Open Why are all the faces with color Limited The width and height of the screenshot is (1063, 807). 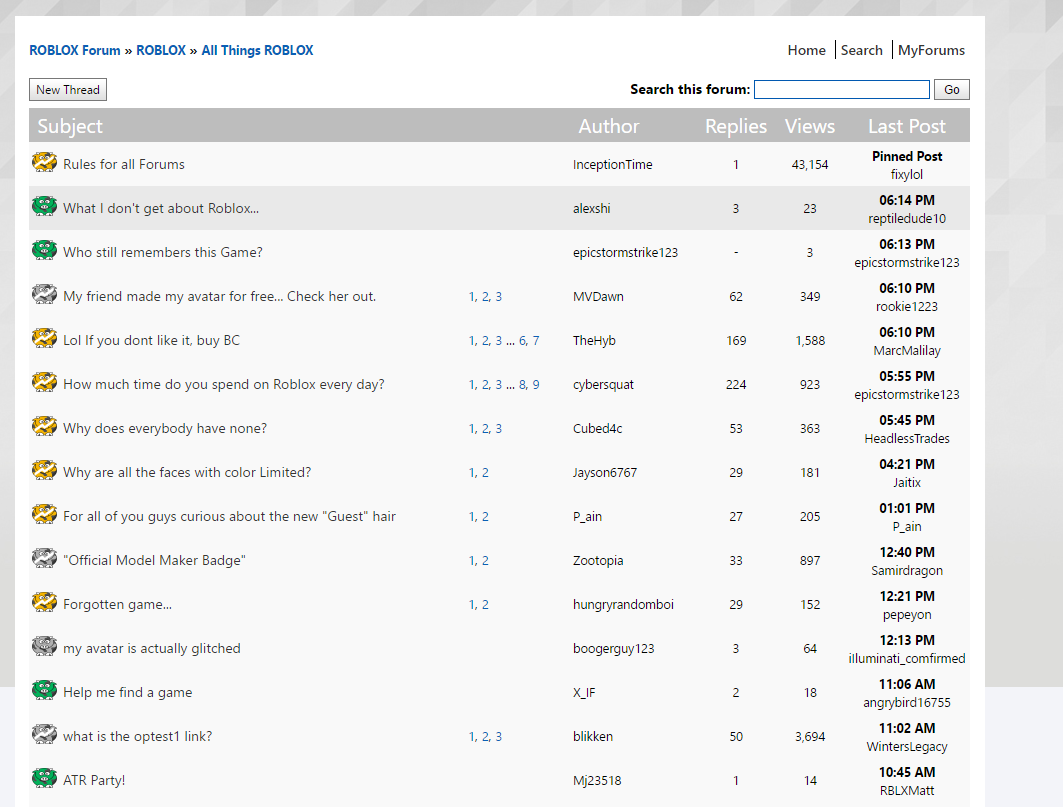(187, 473)
